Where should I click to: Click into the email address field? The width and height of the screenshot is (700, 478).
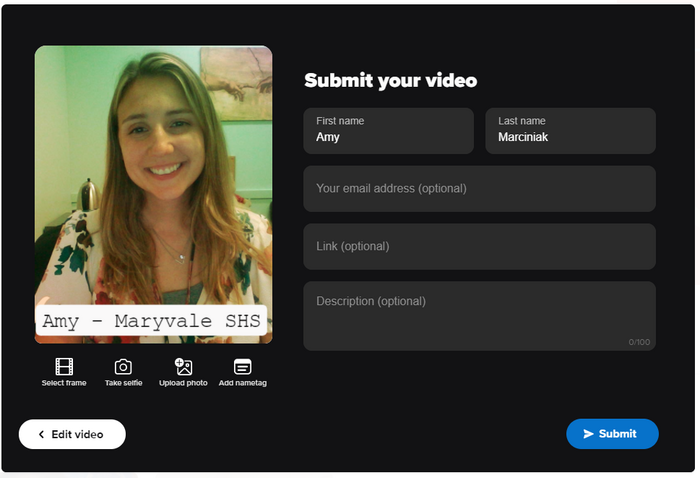(x=479, y=189)
